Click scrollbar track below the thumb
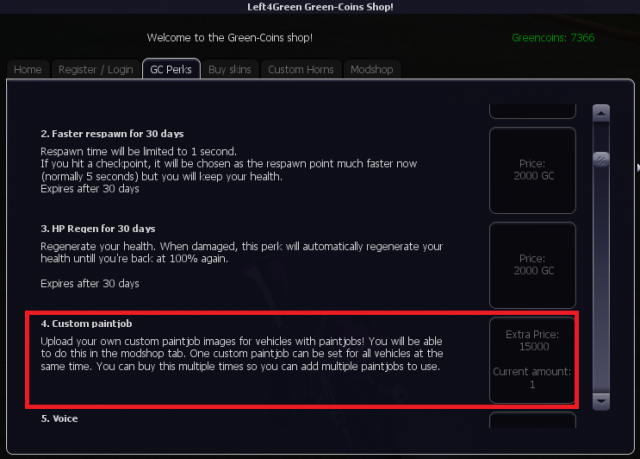The width and height of the screenshot is (640, 459). click(601, 279)
